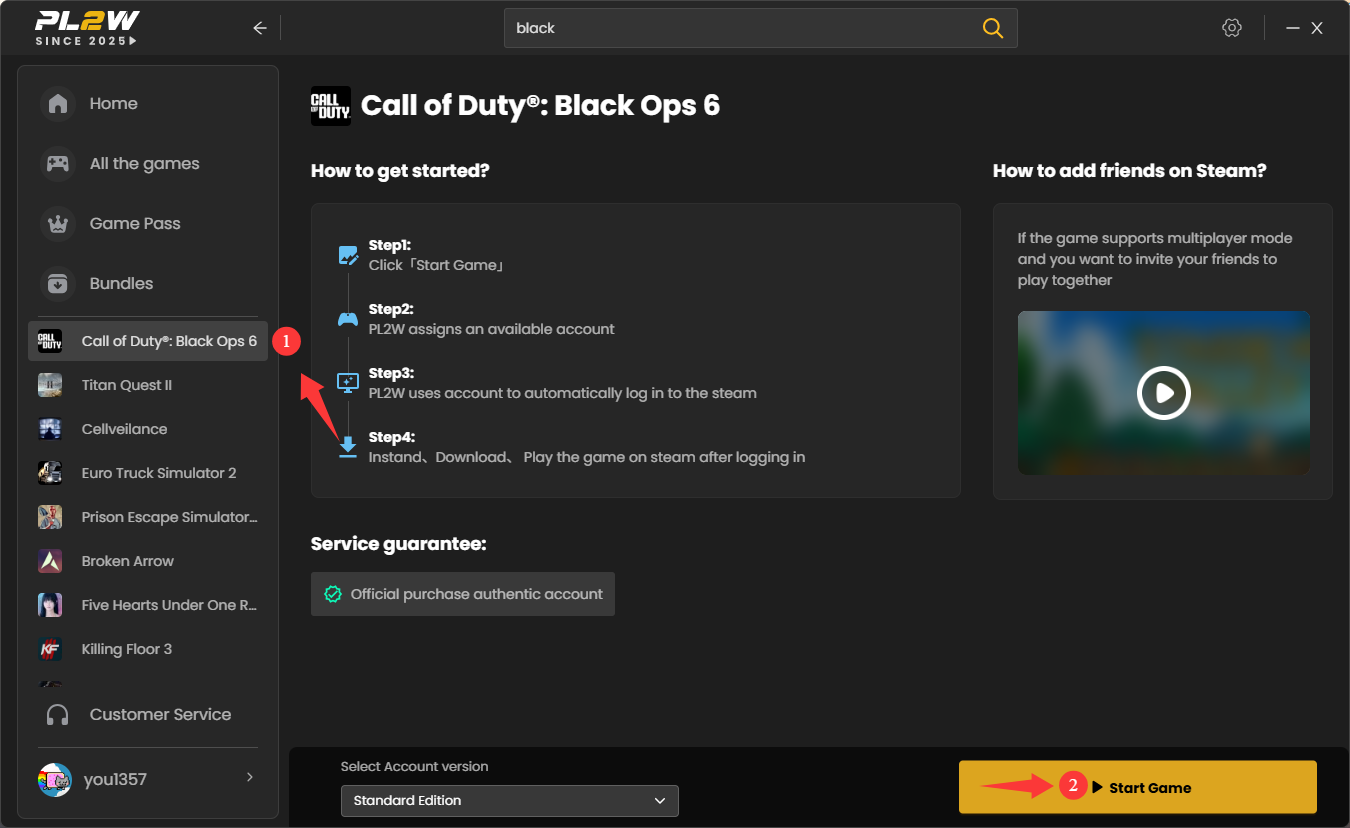Select Prison Escape Simulator game
The image size is (1350, 828).
coord(148,517)
